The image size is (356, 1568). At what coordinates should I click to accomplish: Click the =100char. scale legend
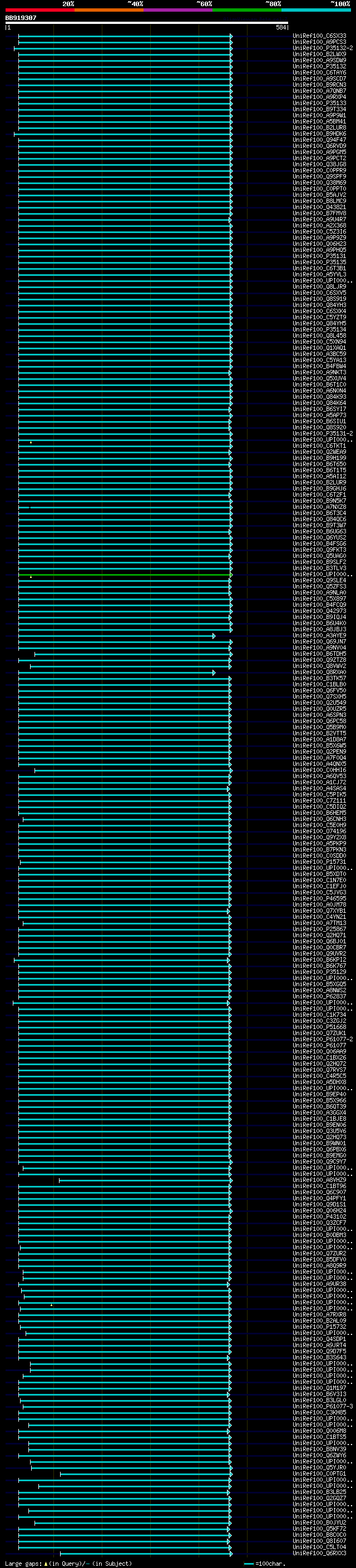pyautogui.click(x=265, y=1564)
